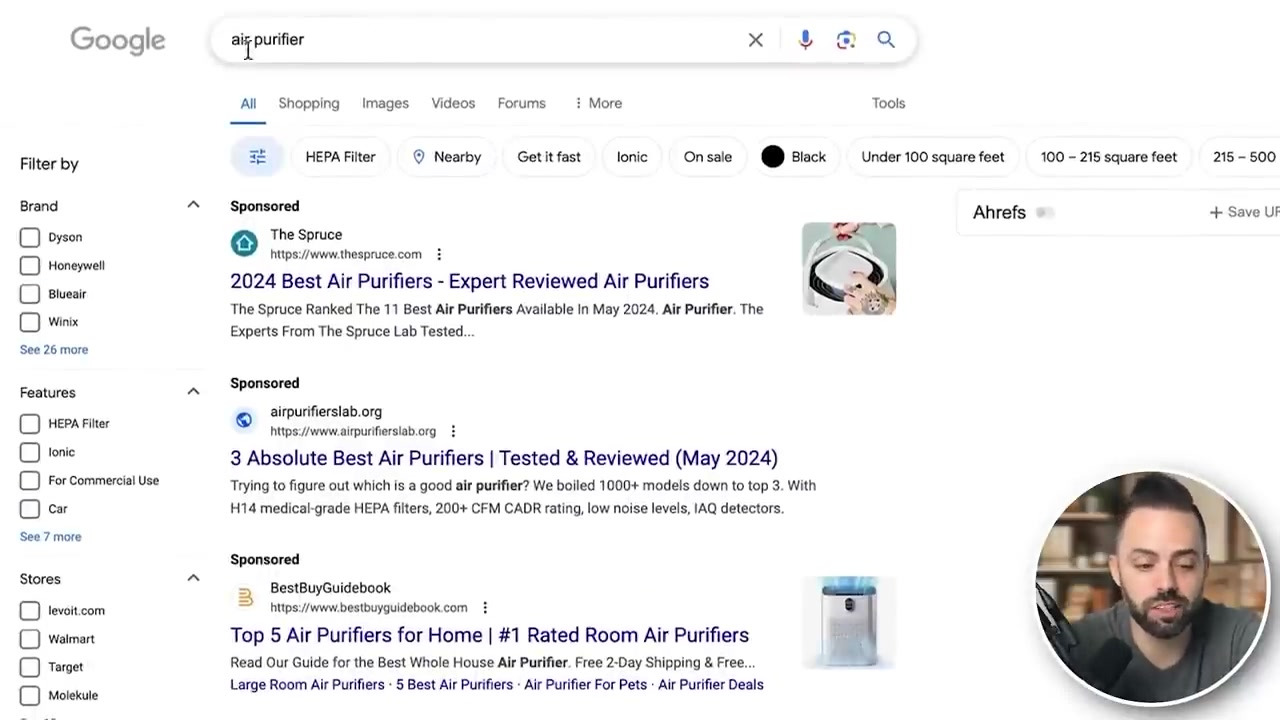
Task: Open Google Lens image search icon
Action: tap(846, 40)
